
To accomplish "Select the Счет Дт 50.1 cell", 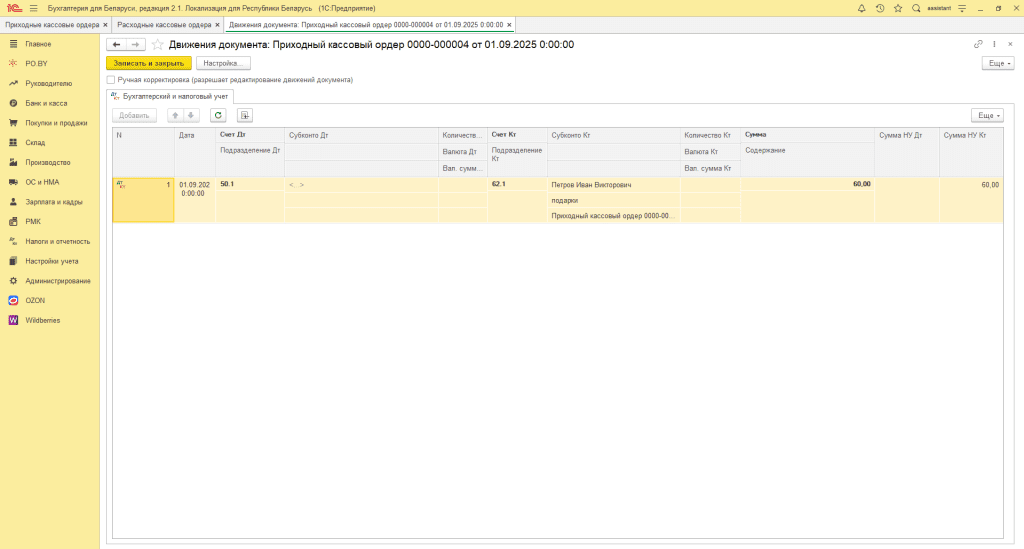I will click(x=250, y=184).
